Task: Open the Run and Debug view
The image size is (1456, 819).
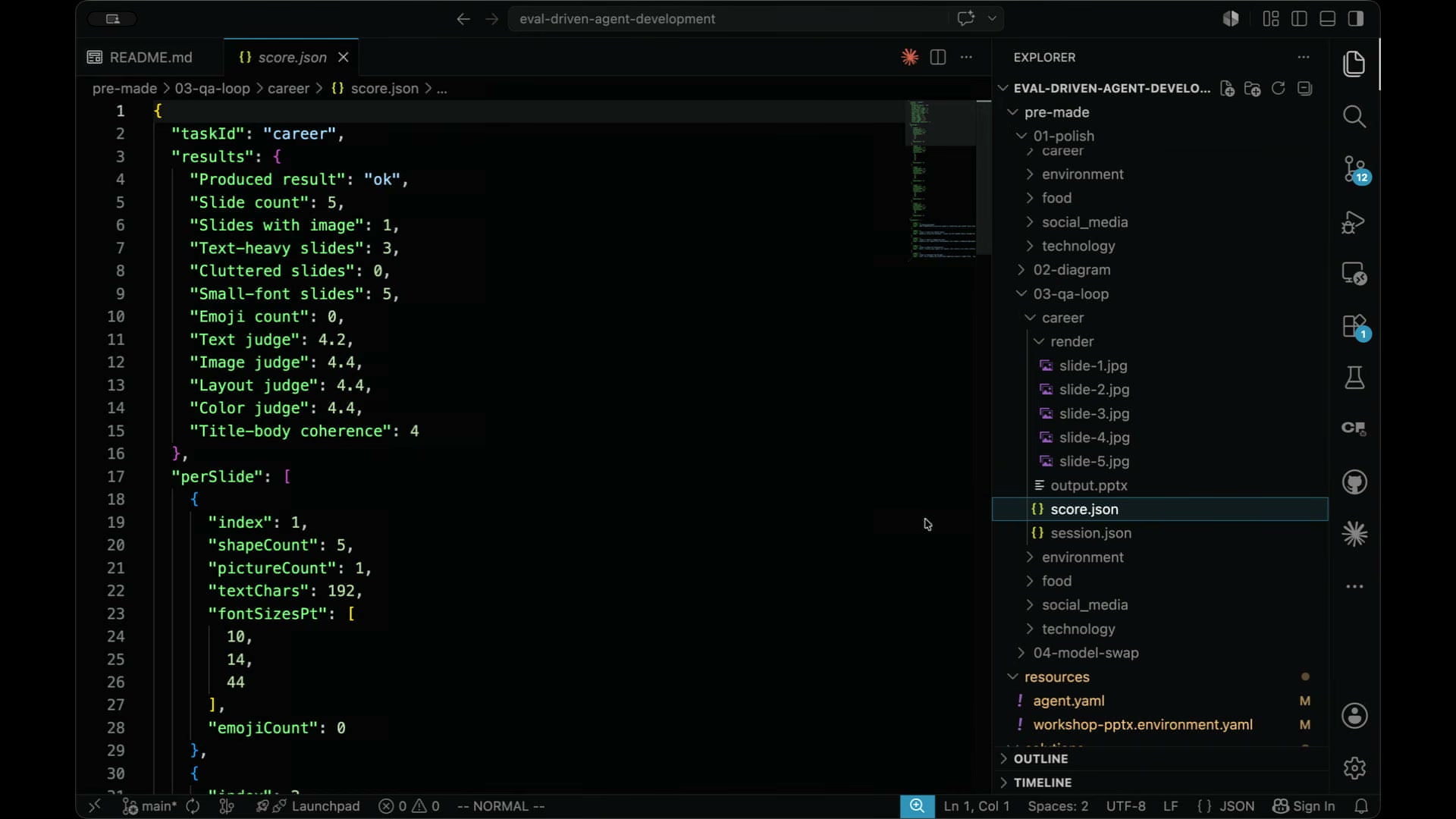Action: click(x=1354, y=222)
